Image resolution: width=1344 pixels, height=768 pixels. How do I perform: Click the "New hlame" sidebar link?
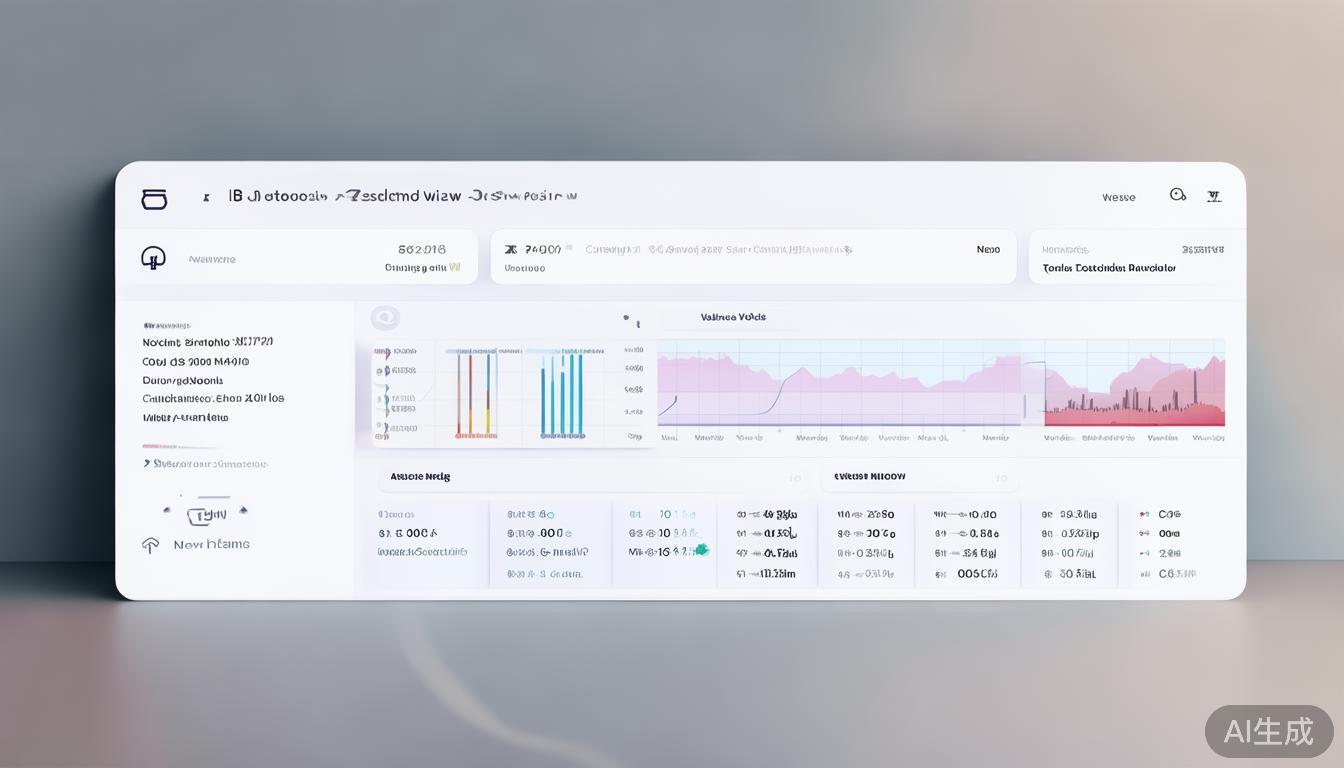(211, 545)
